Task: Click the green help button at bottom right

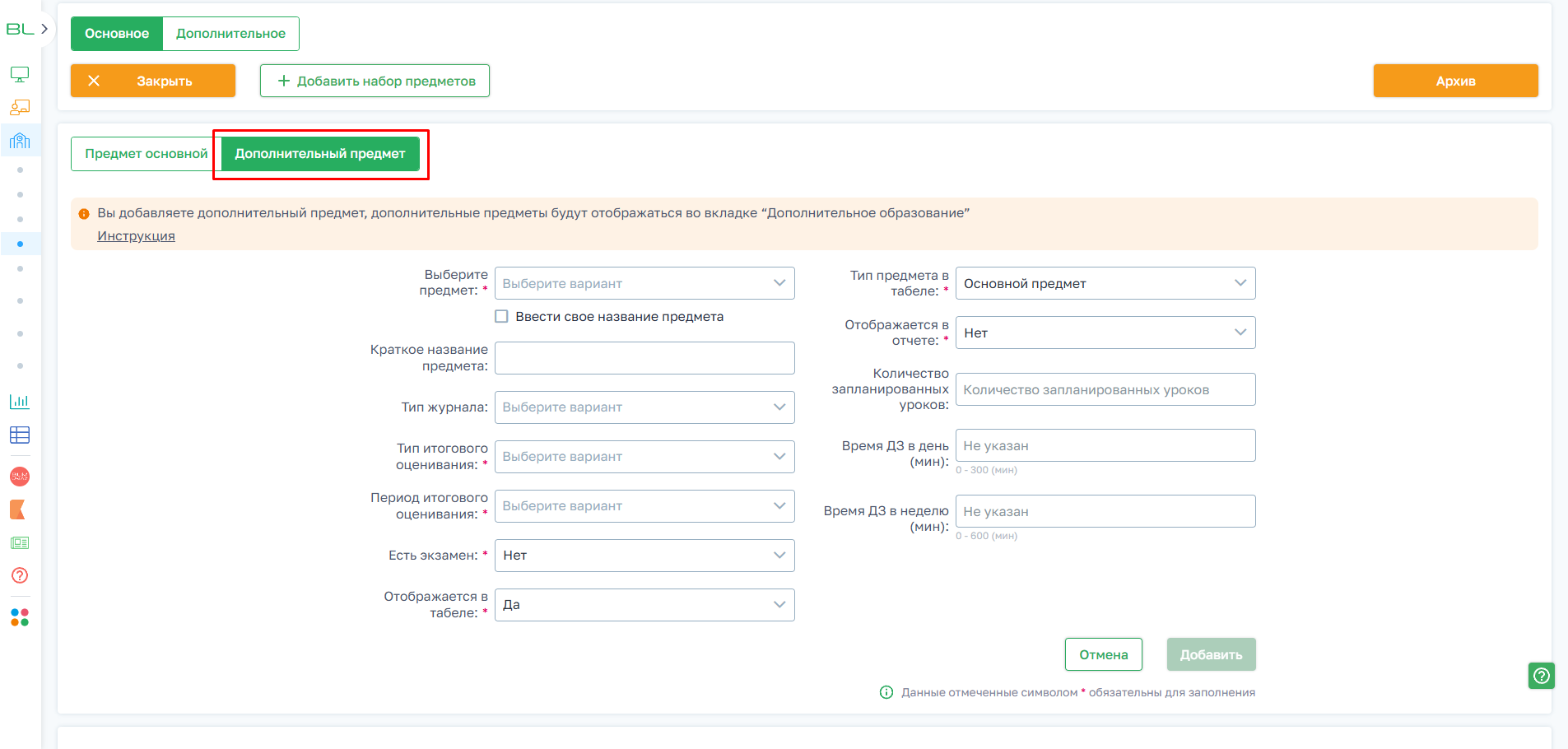Action: (1541, 676)
